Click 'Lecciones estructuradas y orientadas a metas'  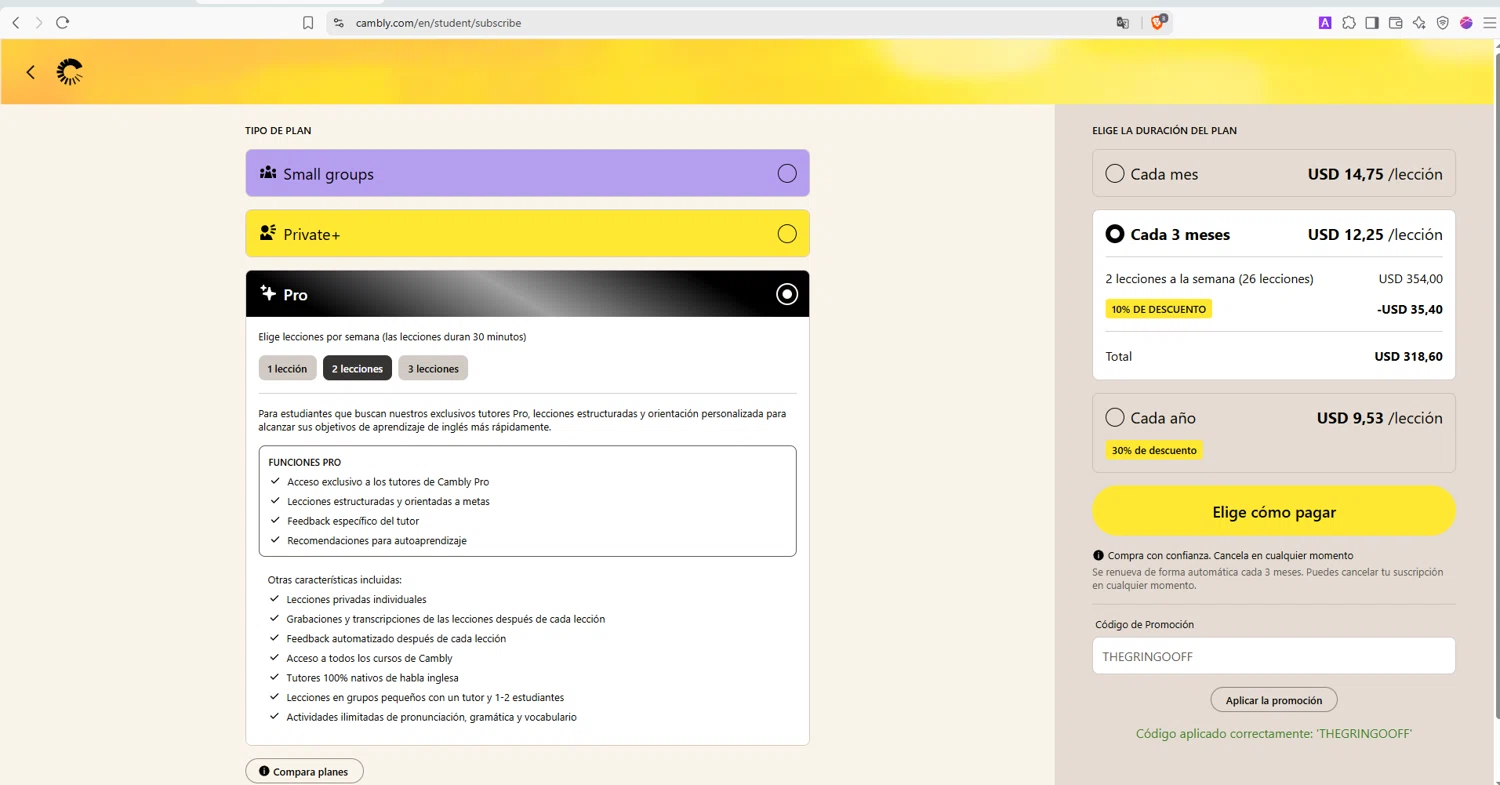point(388,501)
